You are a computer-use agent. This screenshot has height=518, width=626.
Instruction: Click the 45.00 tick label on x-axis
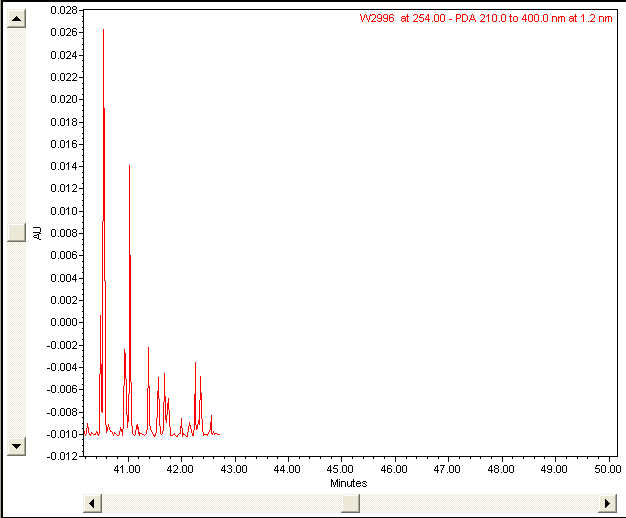(340, 469)
